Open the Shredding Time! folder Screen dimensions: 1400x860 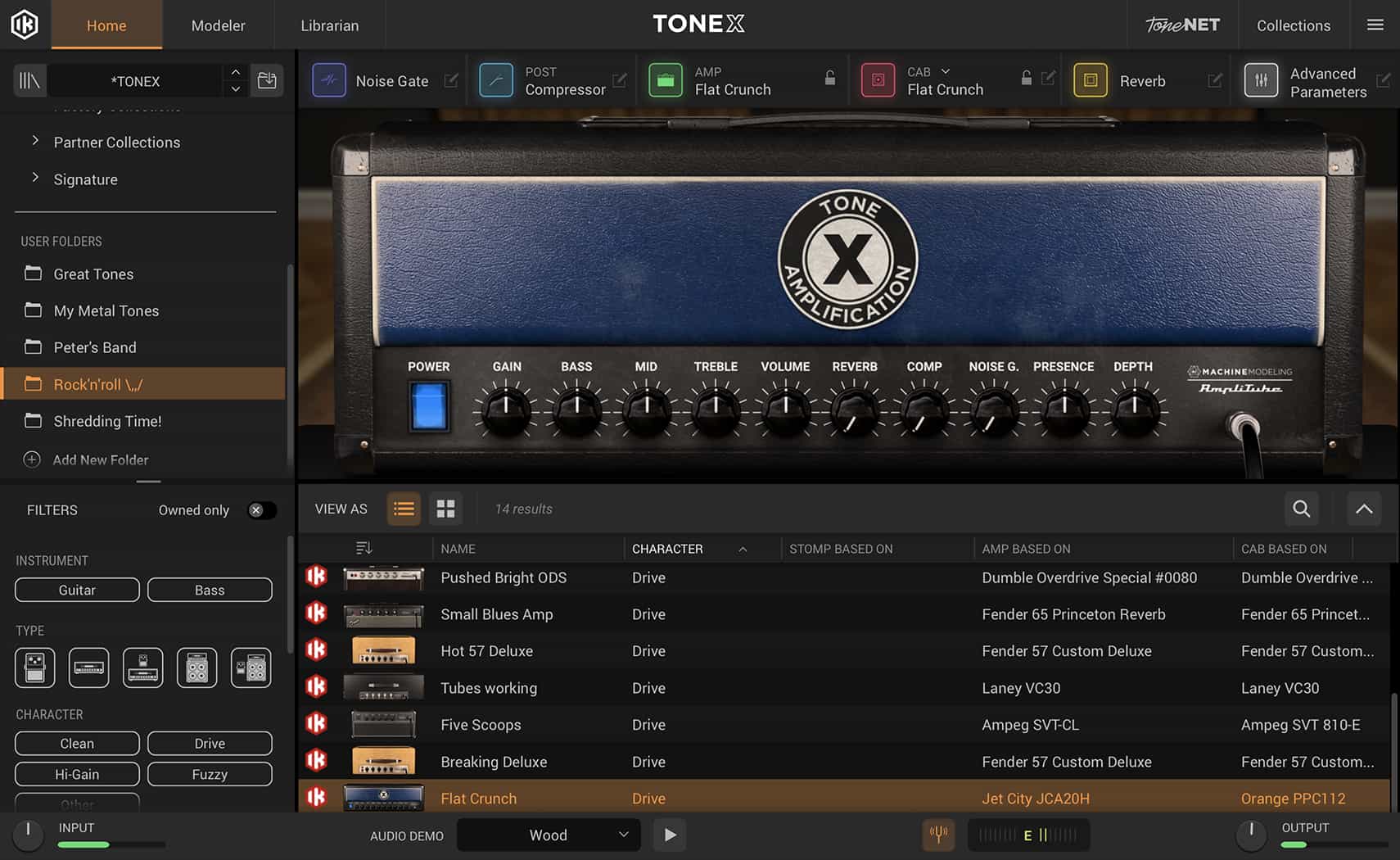click(143, 421)
